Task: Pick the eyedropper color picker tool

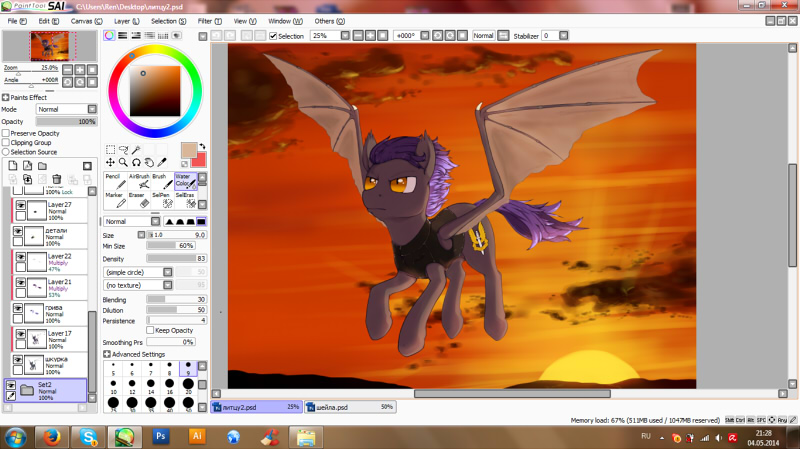Action: coord(162,162)
